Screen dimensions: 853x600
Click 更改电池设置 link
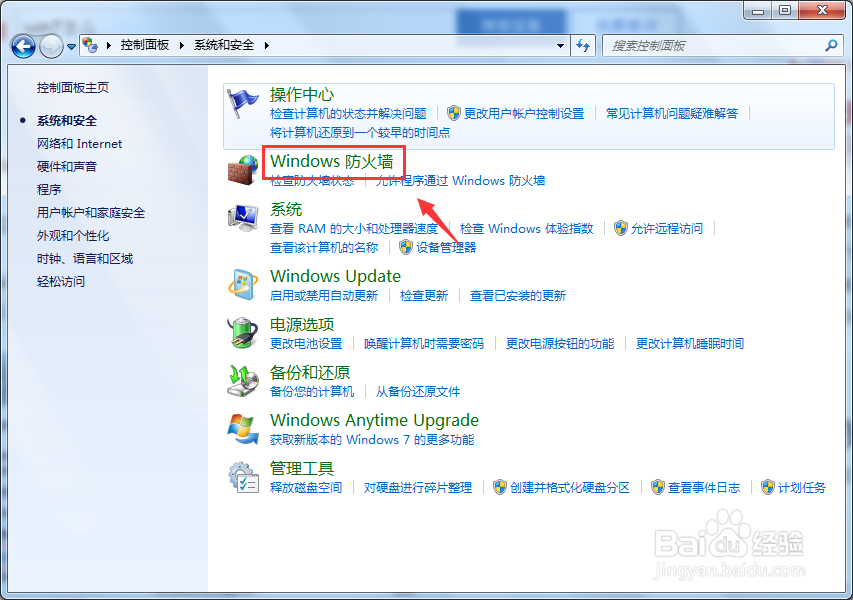pos(306,344)
